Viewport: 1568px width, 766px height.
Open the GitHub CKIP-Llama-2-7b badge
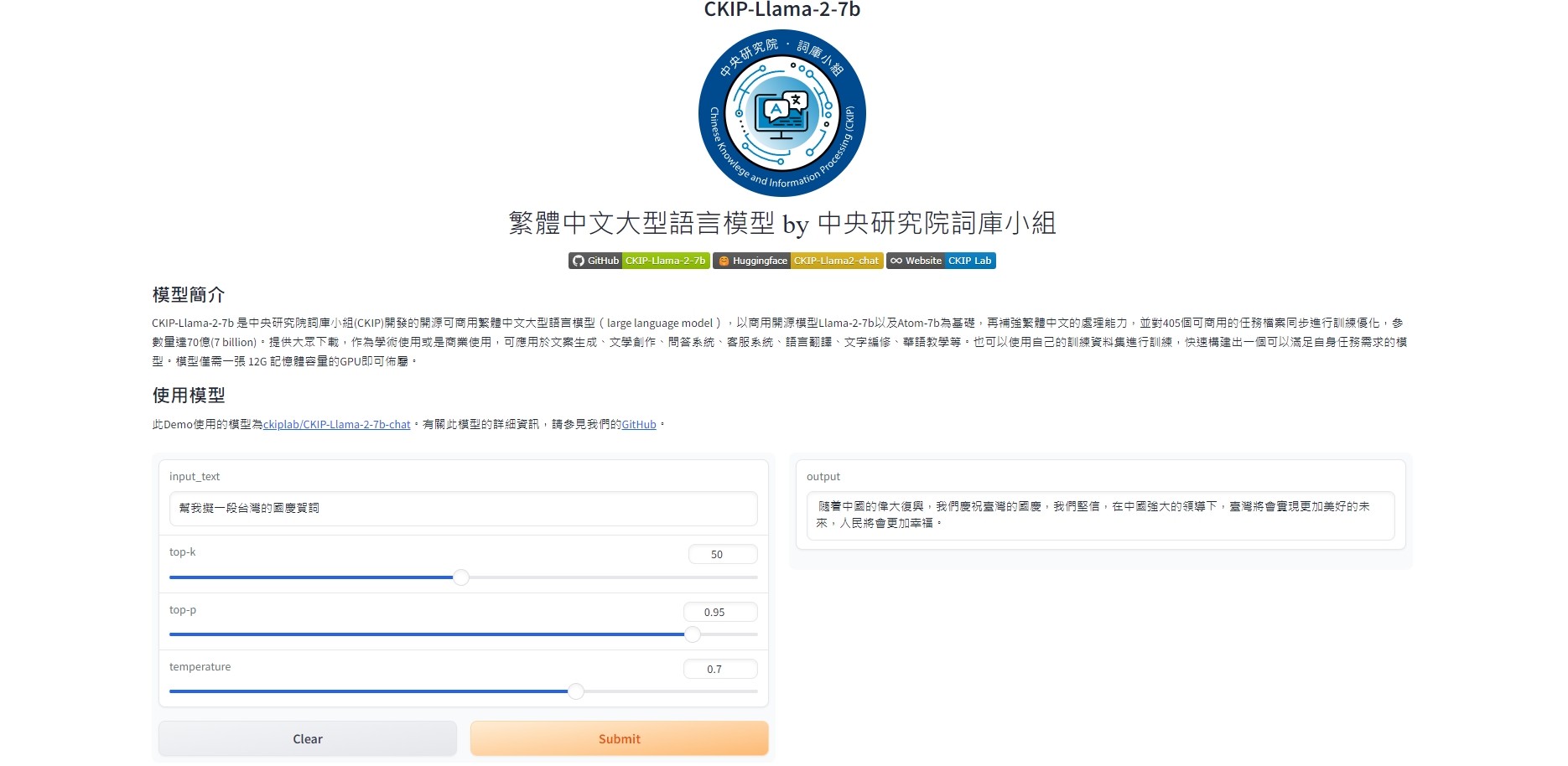point(639,261)
